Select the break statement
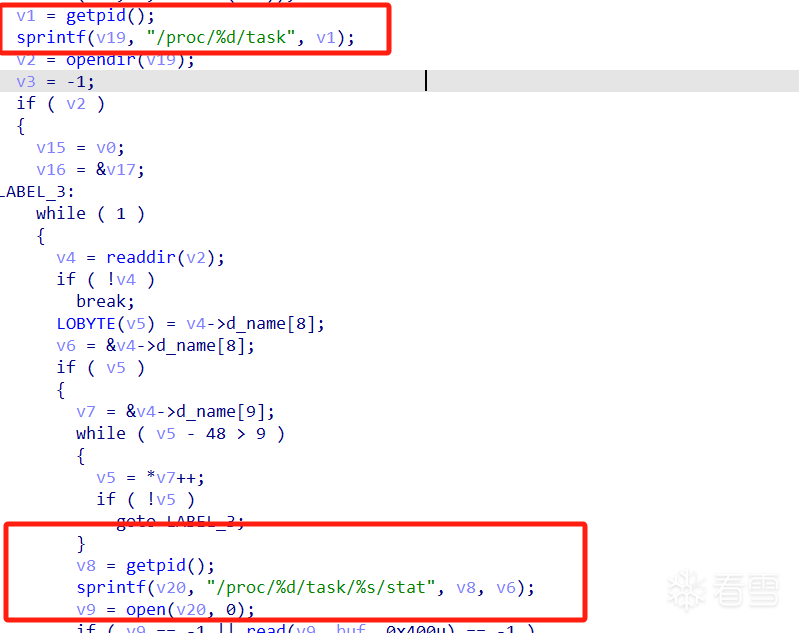This screenshot has width=799, height=633. click(105, 301)
